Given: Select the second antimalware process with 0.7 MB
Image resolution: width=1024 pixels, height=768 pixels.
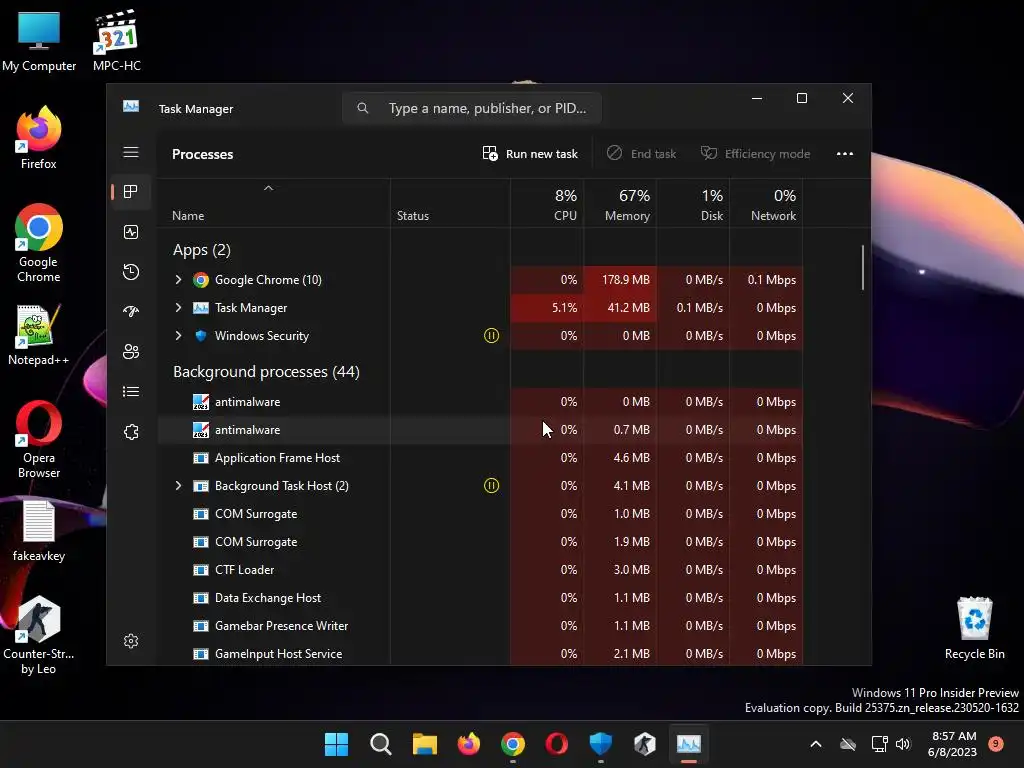Looking at the screenshot, I should [480, 430].
